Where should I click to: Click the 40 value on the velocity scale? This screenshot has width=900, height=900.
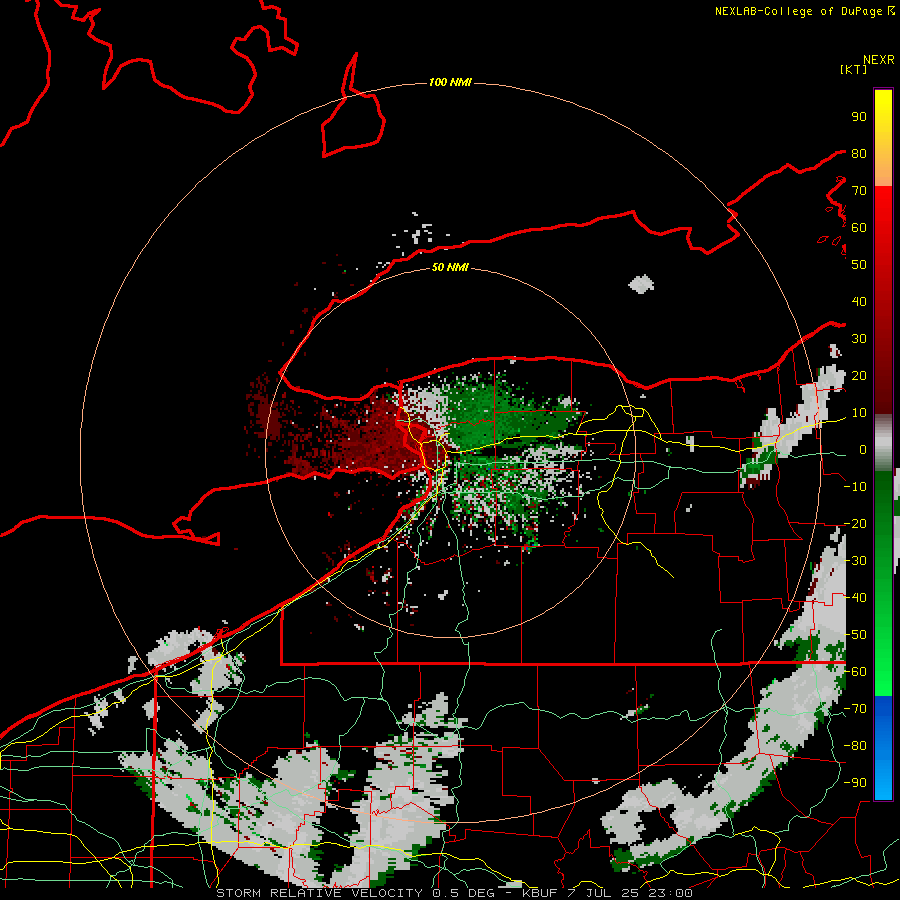tap(859, 301)
